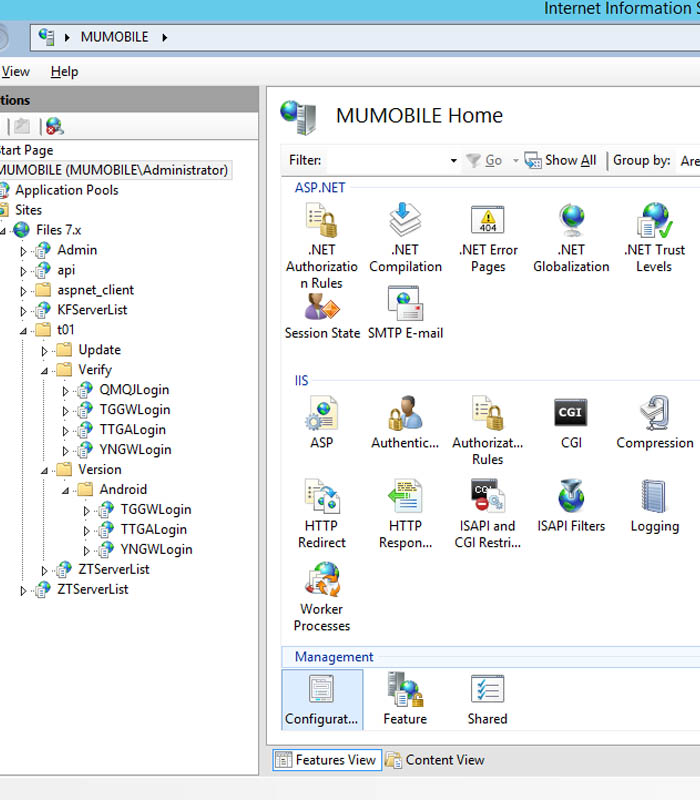Open the Logging feature
The image size is (700, 800).
tap(655, 505)
